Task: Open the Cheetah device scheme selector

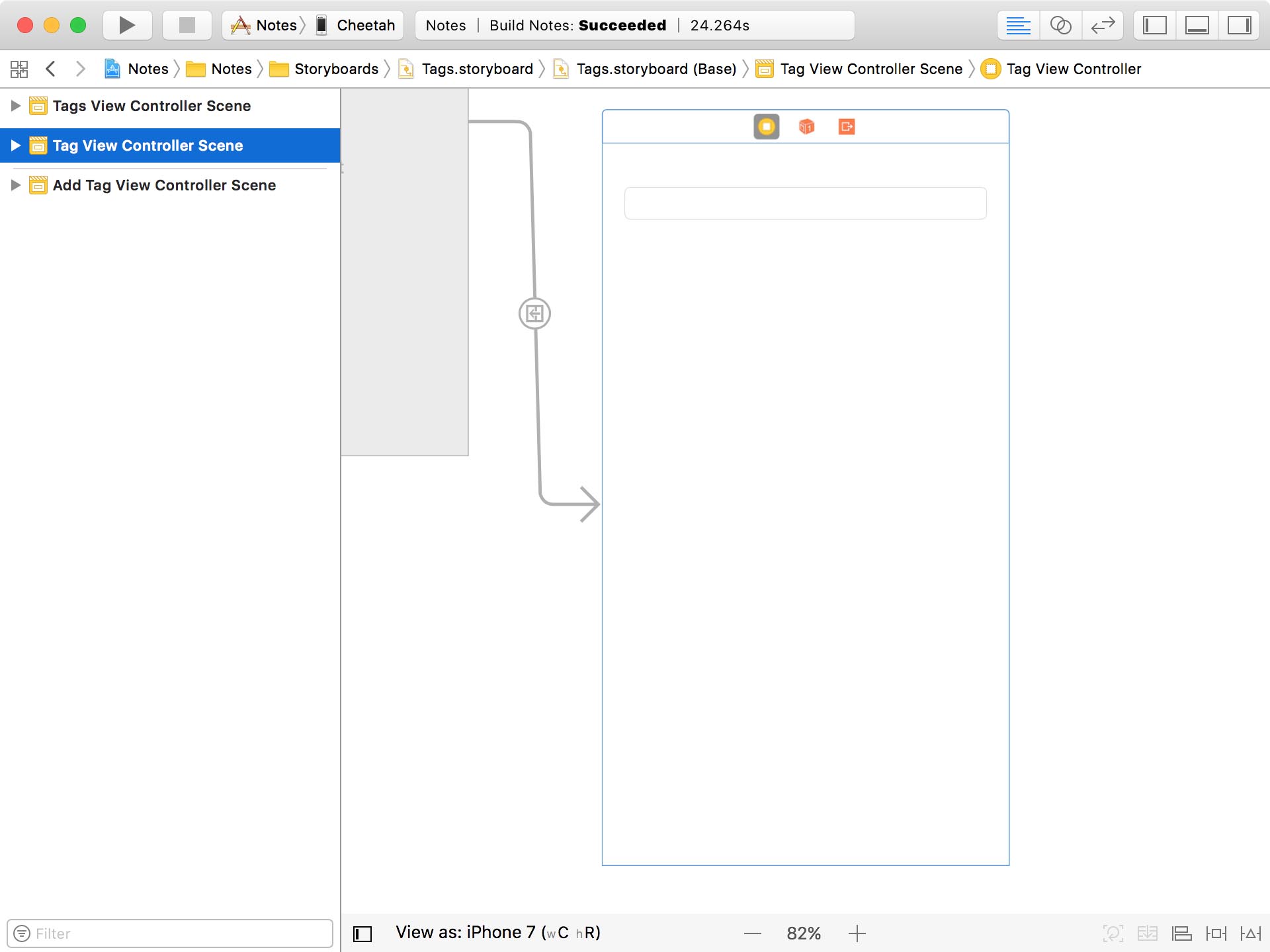Action: [x=357, y=25]
